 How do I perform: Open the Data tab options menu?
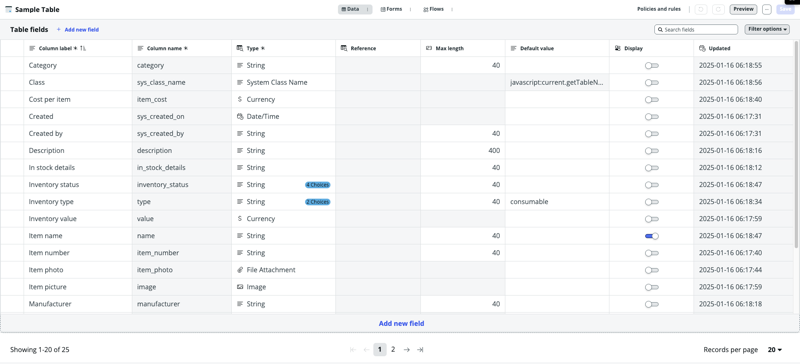point(368,9)
